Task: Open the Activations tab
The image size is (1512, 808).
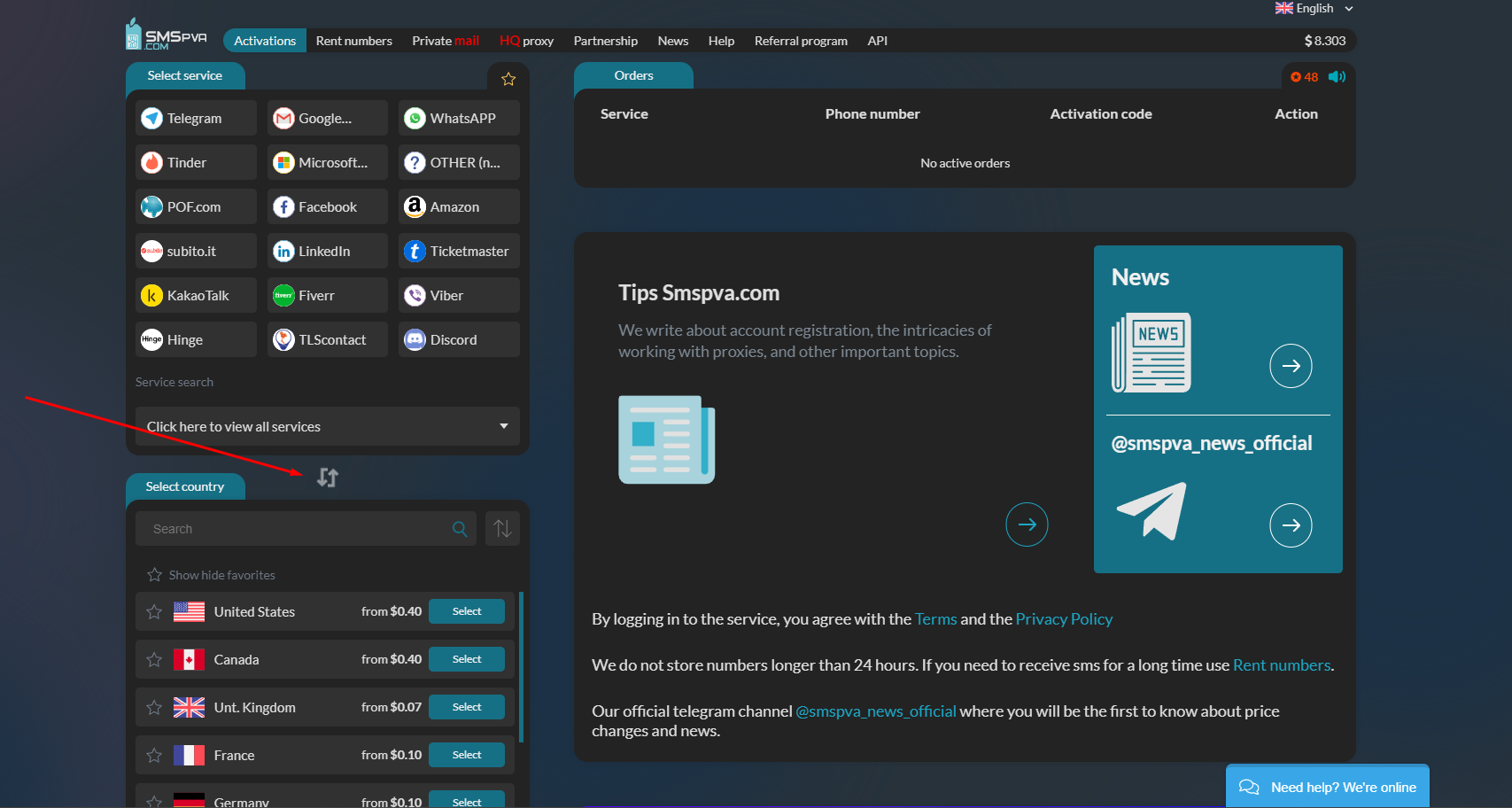Action: coord(265,41)
